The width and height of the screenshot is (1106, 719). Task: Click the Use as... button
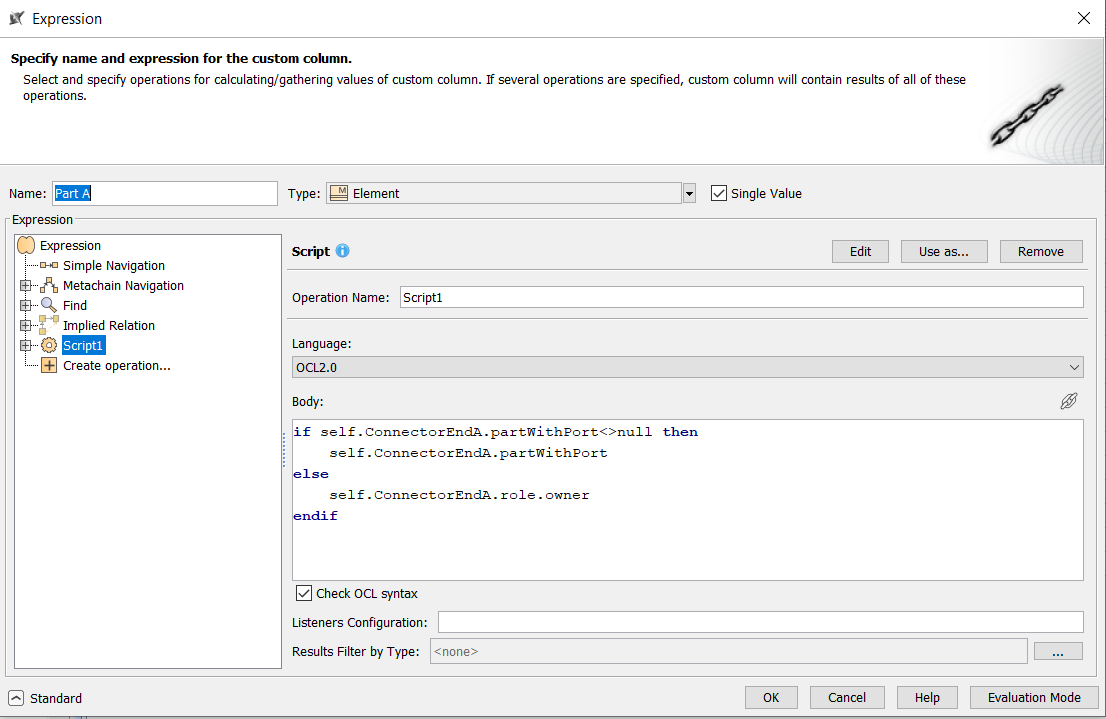click(x=943, y=251)
